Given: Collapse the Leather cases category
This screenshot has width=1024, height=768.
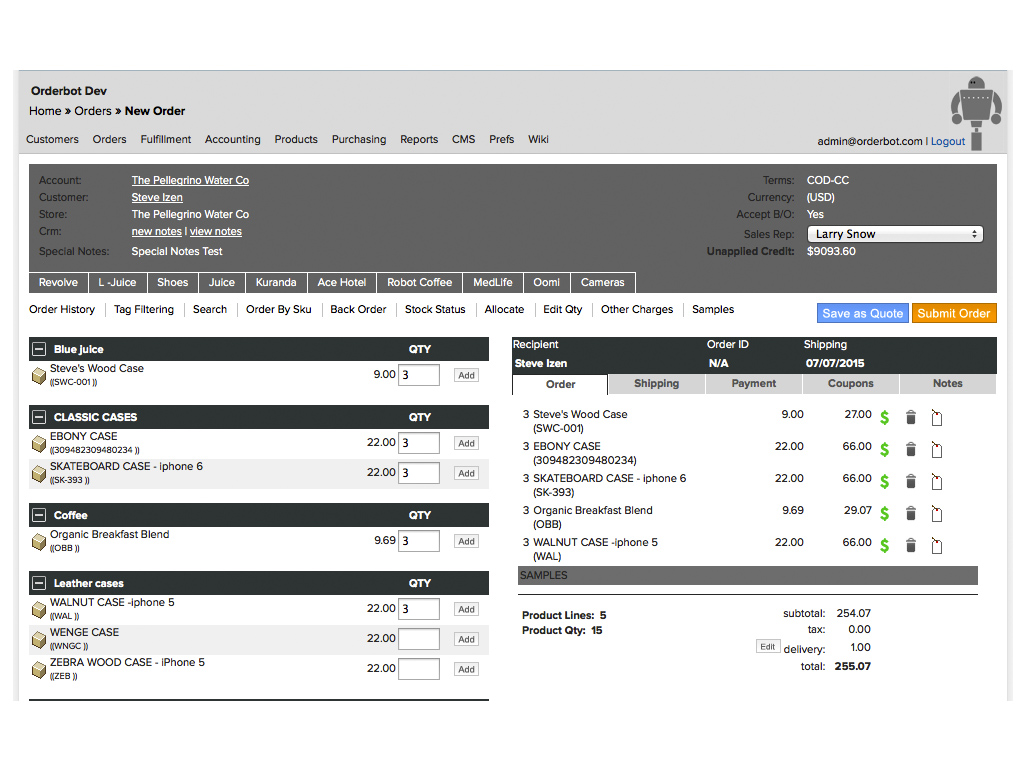Looking at the screenshot, I should click(39, 583).
